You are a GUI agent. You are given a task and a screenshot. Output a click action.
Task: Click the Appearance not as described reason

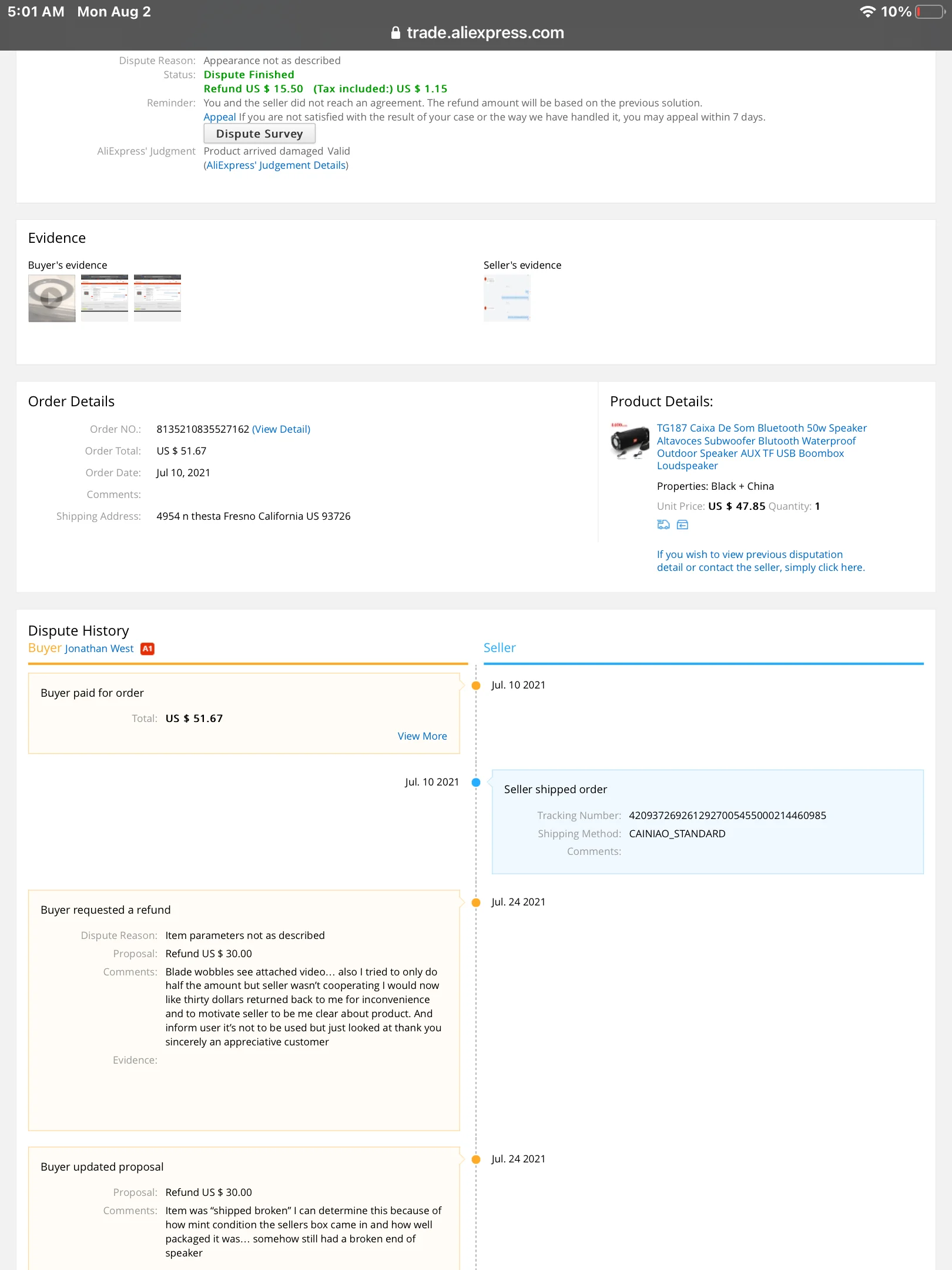point(272,61)
